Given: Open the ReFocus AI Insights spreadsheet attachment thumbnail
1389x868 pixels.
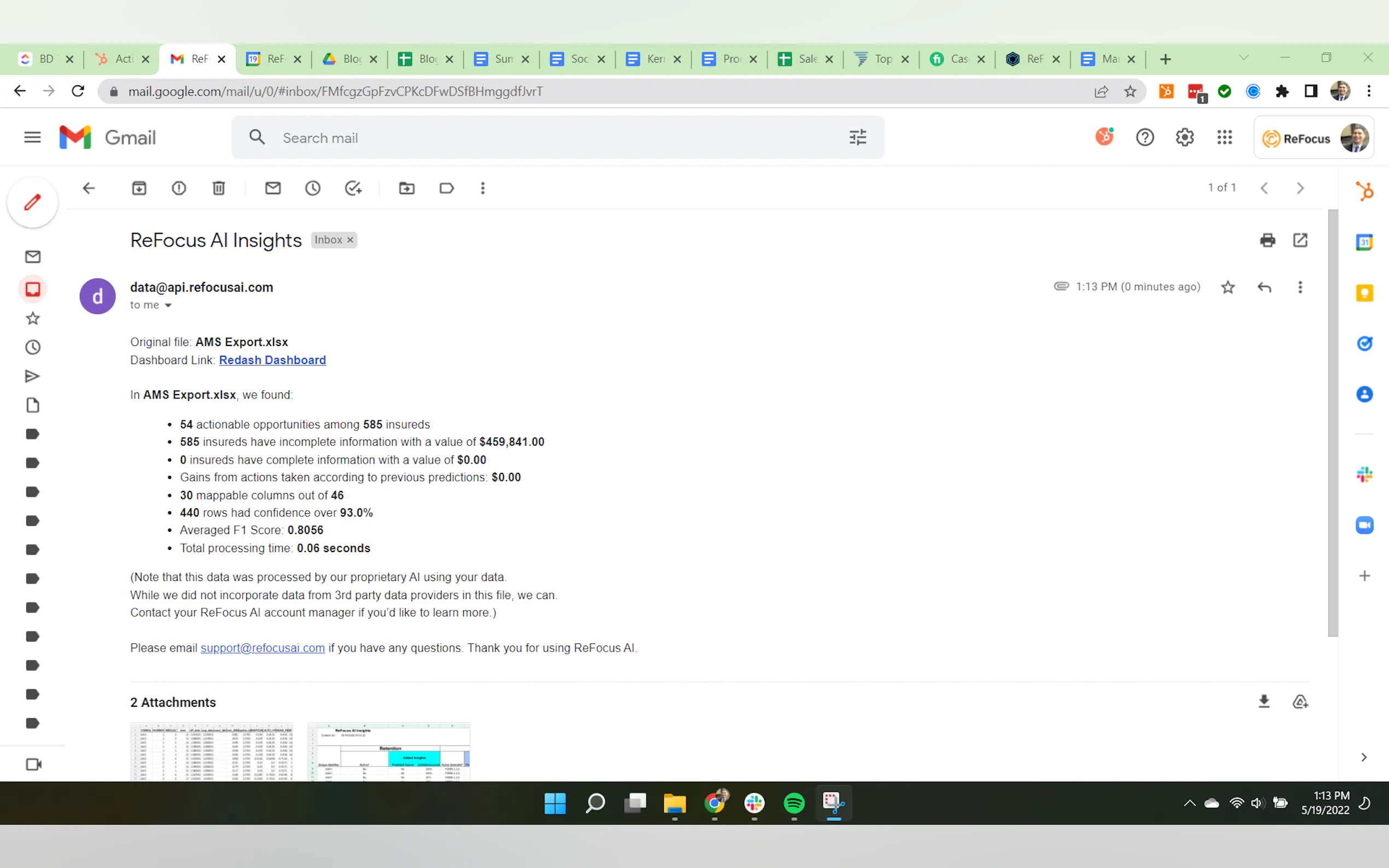Looking at the screenshot, I should point(389,751).
